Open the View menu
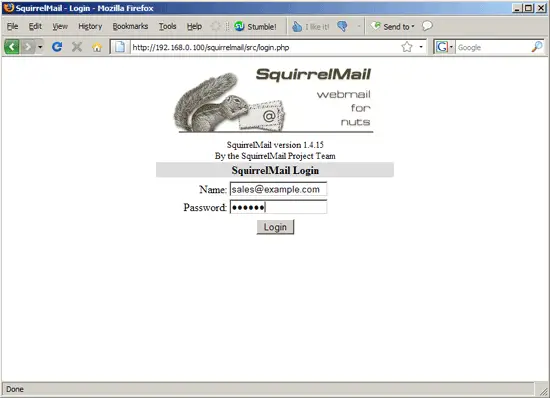Viewport: 550px width, 398px height. [60, 26]
